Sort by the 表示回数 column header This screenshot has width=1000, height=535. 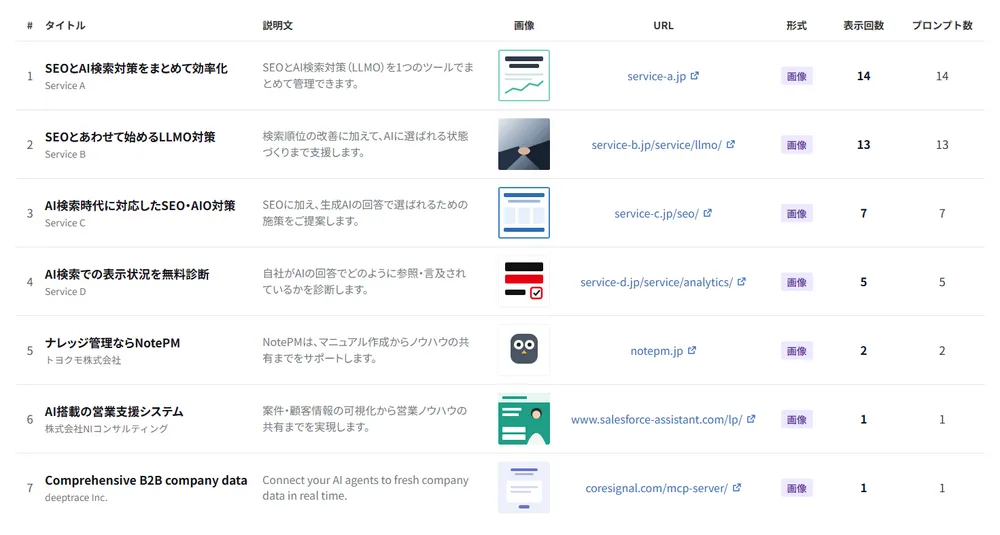[864, 26]
